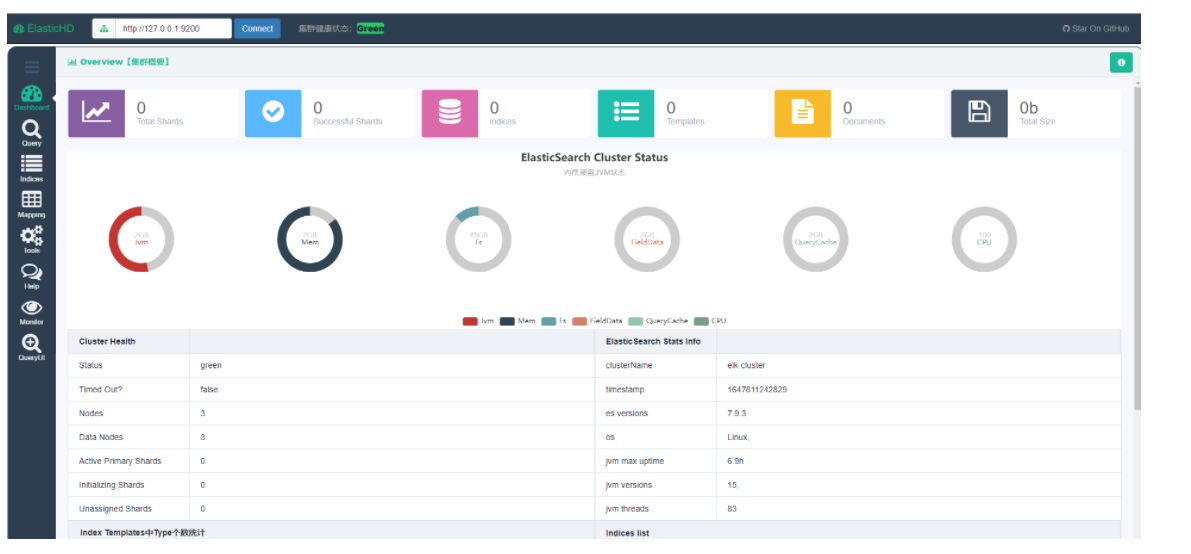Select the jvm threads 83 value
Image resolution: width=1191 pixels, height=554 pixels.
(731, 509)
